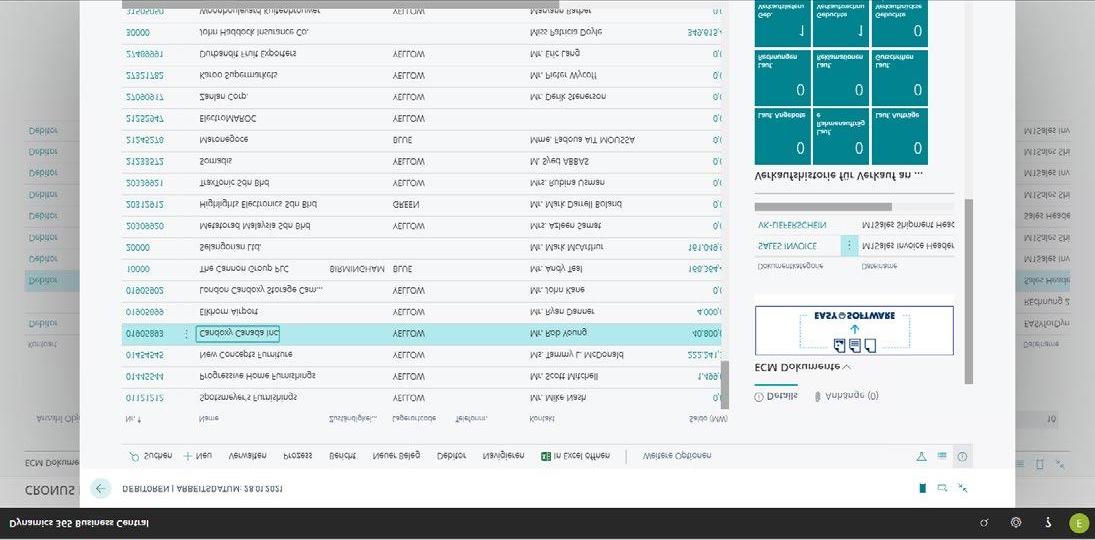Create a new customer with + Neu

198,455
